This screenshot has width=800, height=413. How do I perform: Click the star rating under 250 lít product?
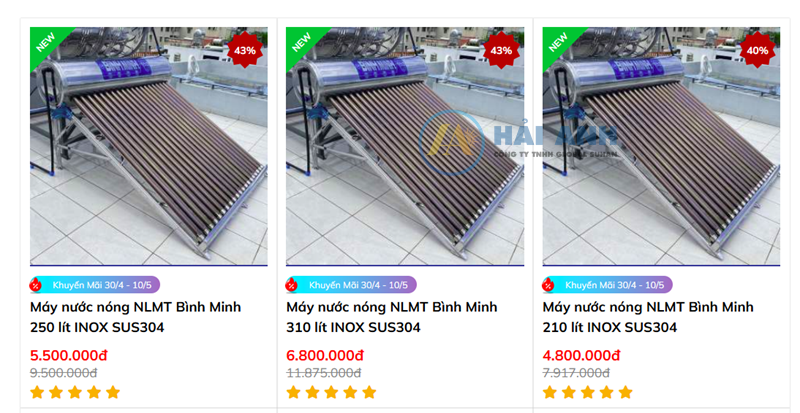75,392
